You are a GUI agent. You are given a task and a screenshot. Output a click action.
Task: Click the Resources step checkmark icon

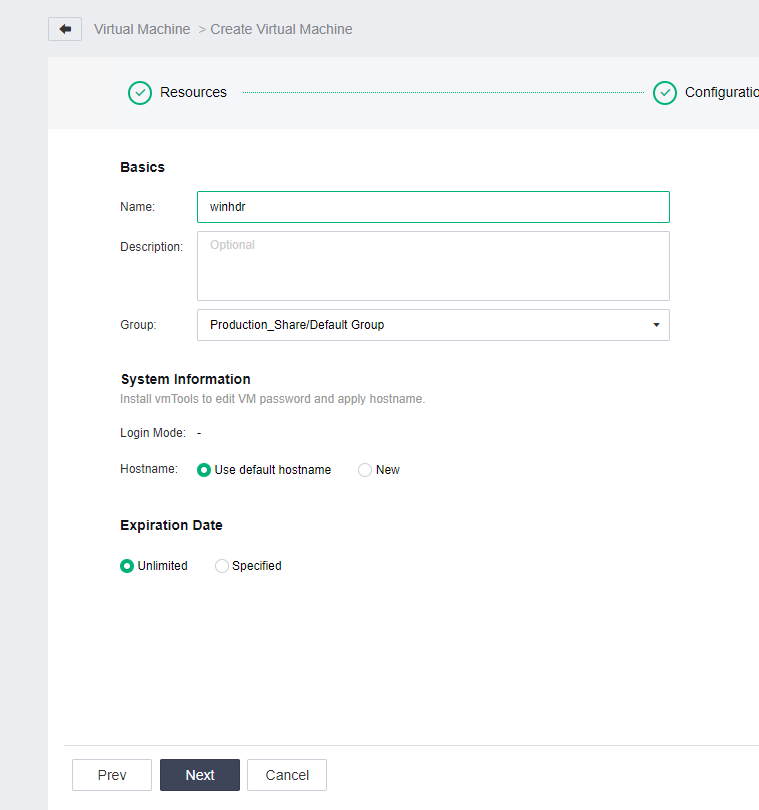(140, 93)
